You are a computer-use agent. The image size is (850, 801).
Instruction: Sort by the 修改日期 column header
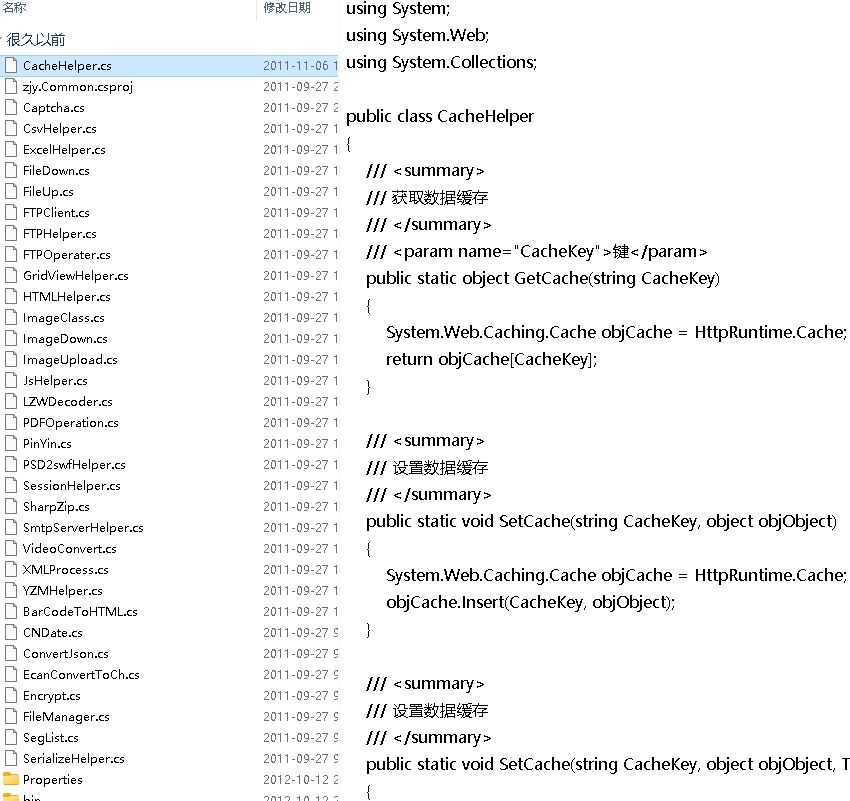click(287, 8)
